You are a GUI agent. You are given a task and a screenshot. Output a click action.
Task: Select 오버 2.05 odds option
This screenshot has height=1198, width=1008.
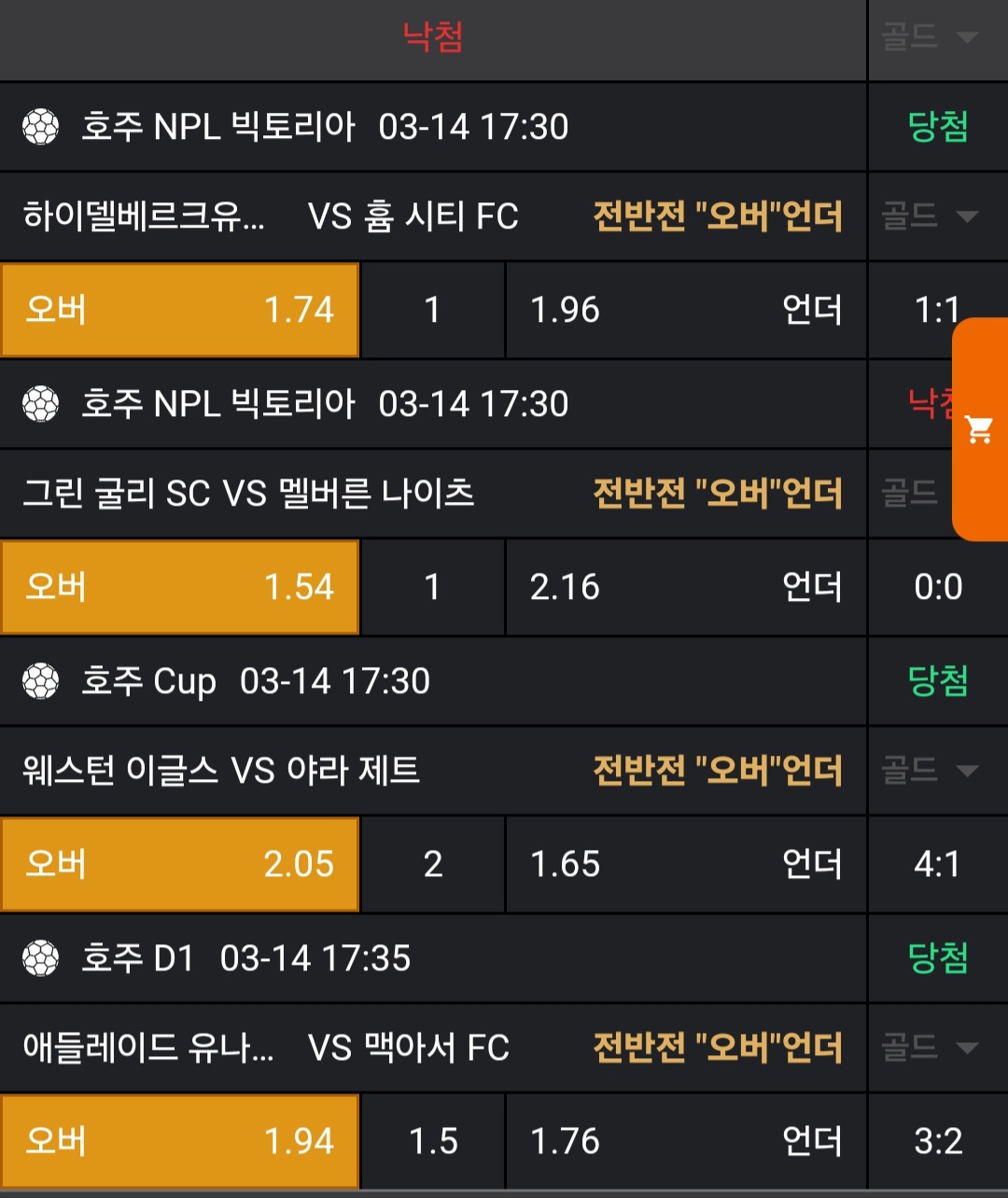(180, 864)
